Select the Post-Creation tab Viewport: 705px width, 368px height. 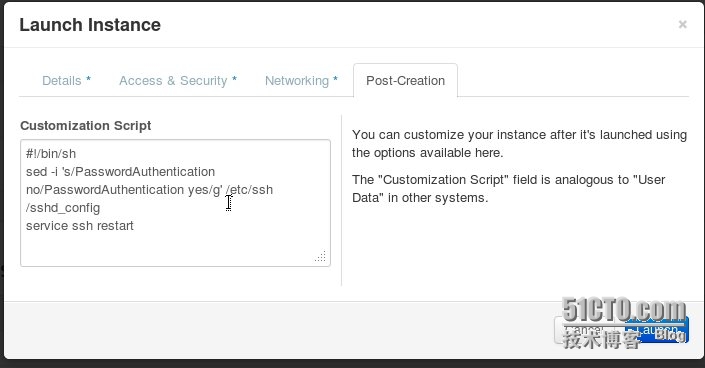(406, 81)
